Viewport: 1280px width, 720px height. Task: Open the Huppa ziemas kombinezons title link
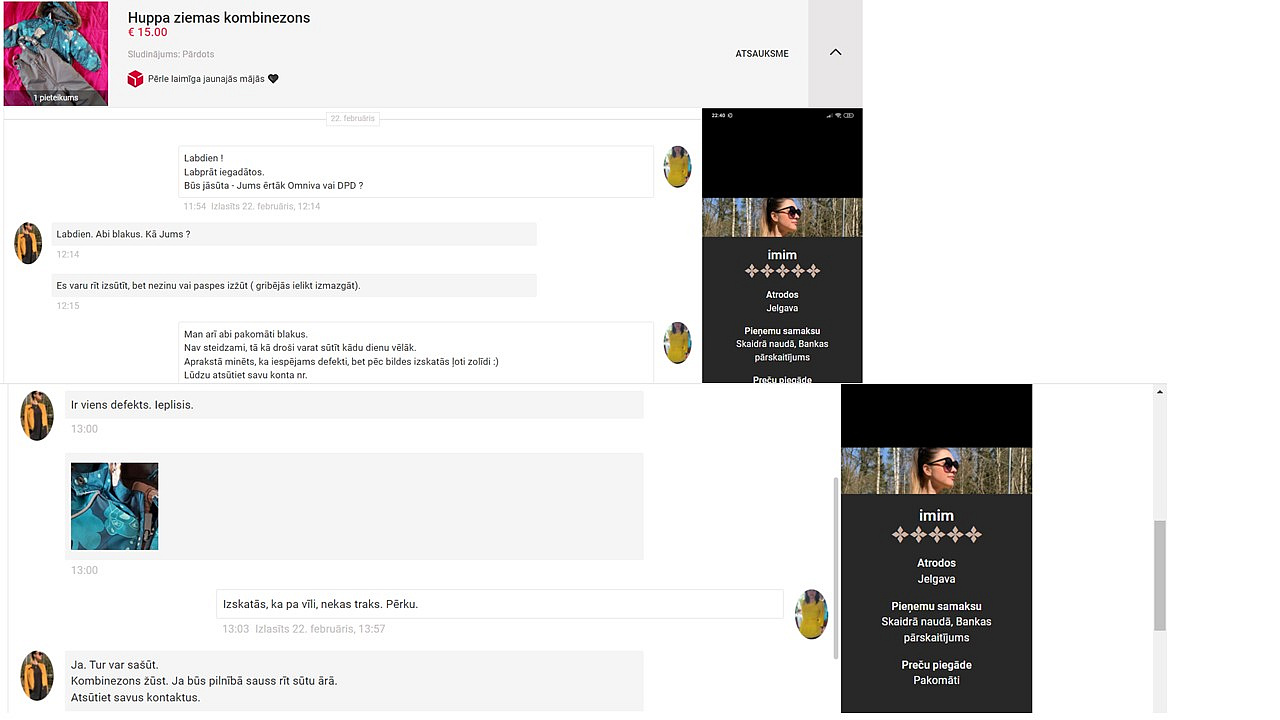219,18
